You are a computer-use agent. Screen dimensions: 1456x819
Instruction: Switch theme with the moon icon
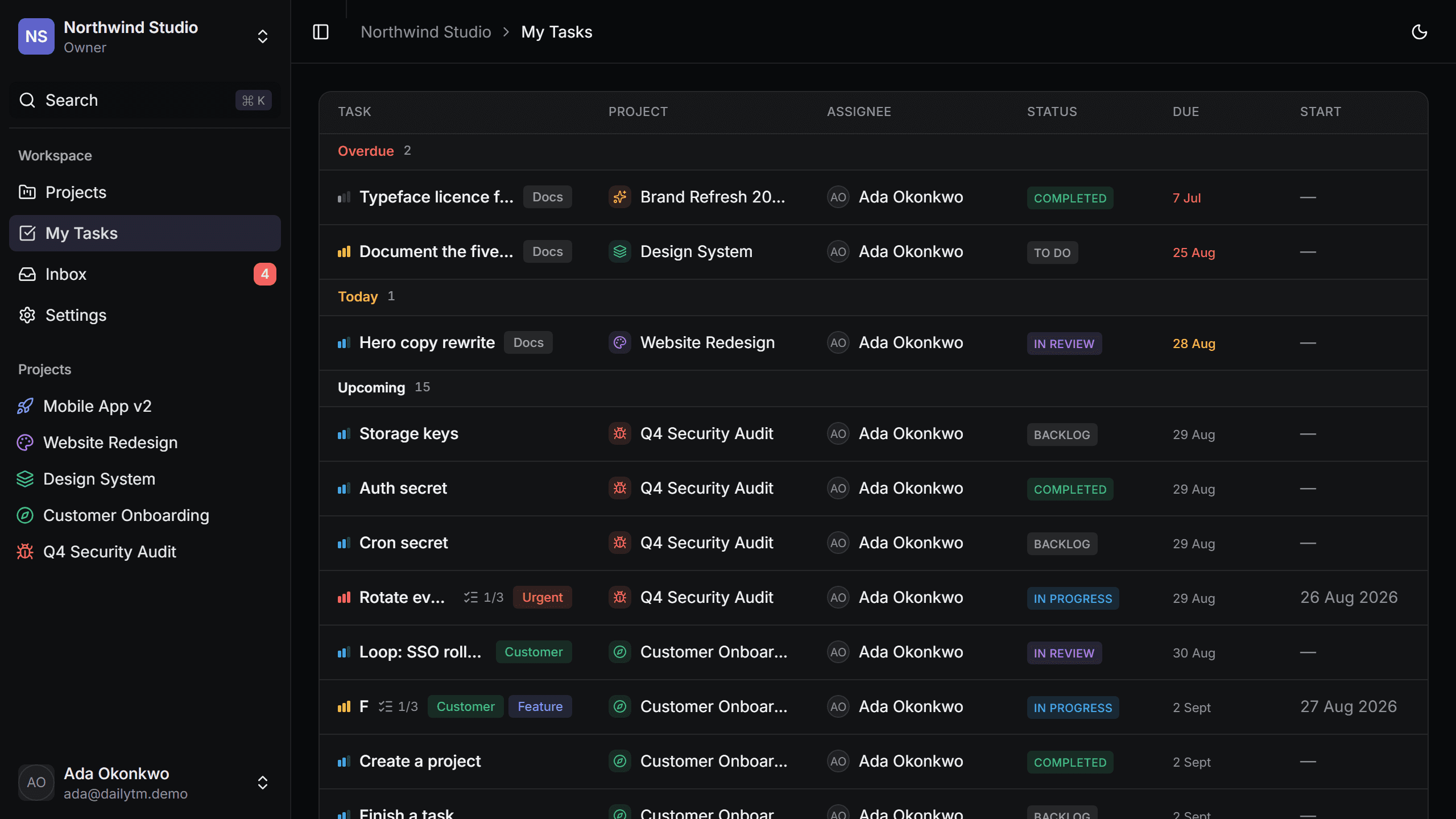pyautogui.click(x=1420, y=32)
